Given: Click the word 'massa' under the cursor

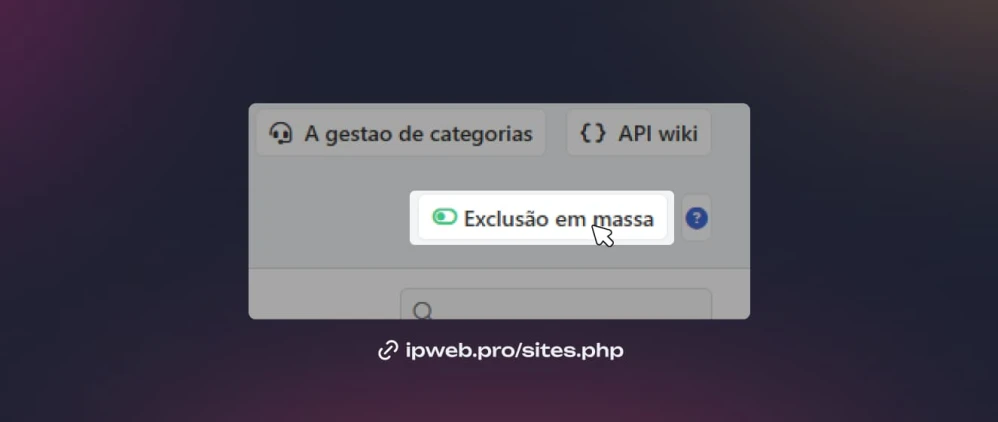Looking at the screenshot, I should [x=622, y=220].
